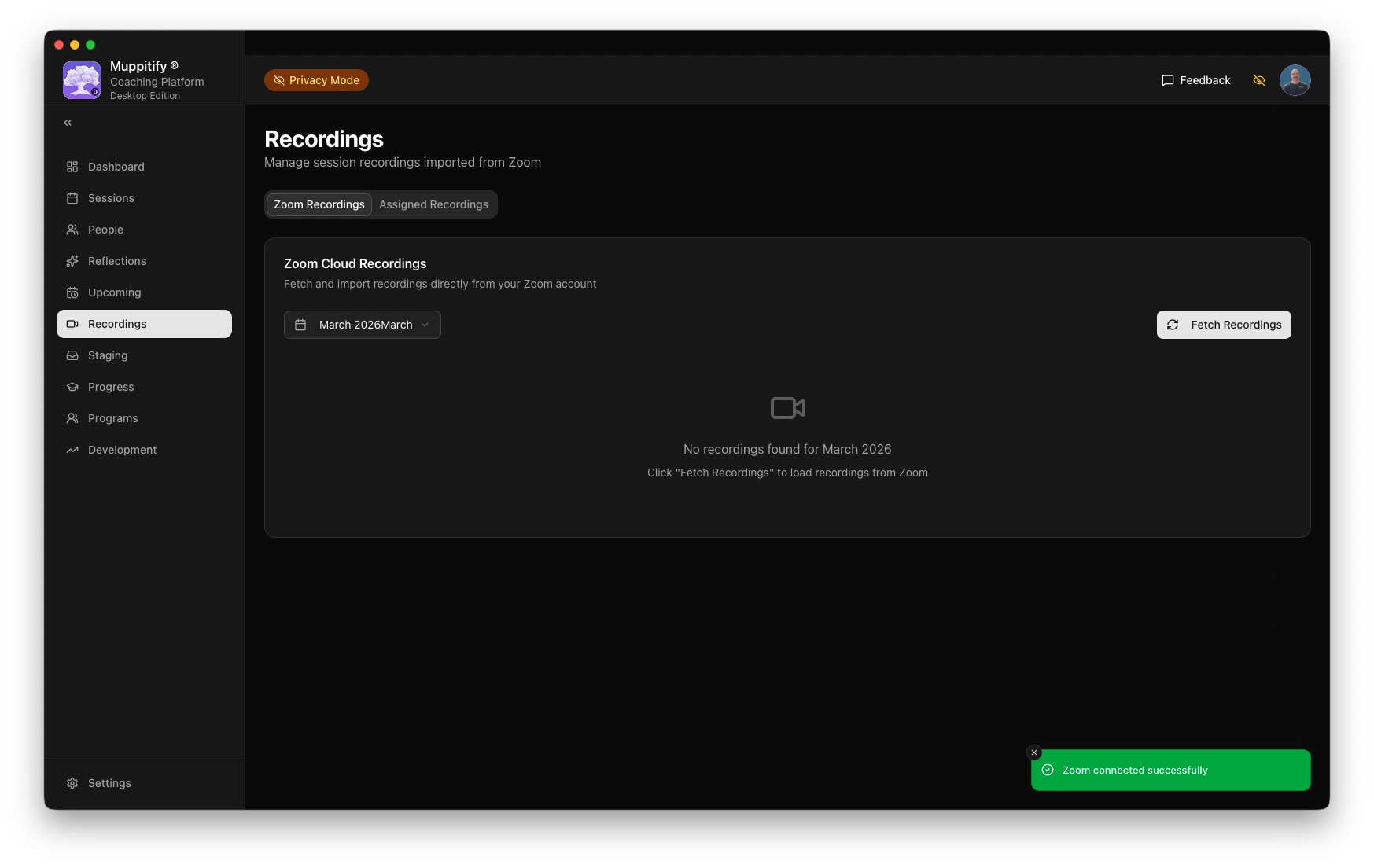Click the Fetch Recordings button

(x=1223, y=325)
